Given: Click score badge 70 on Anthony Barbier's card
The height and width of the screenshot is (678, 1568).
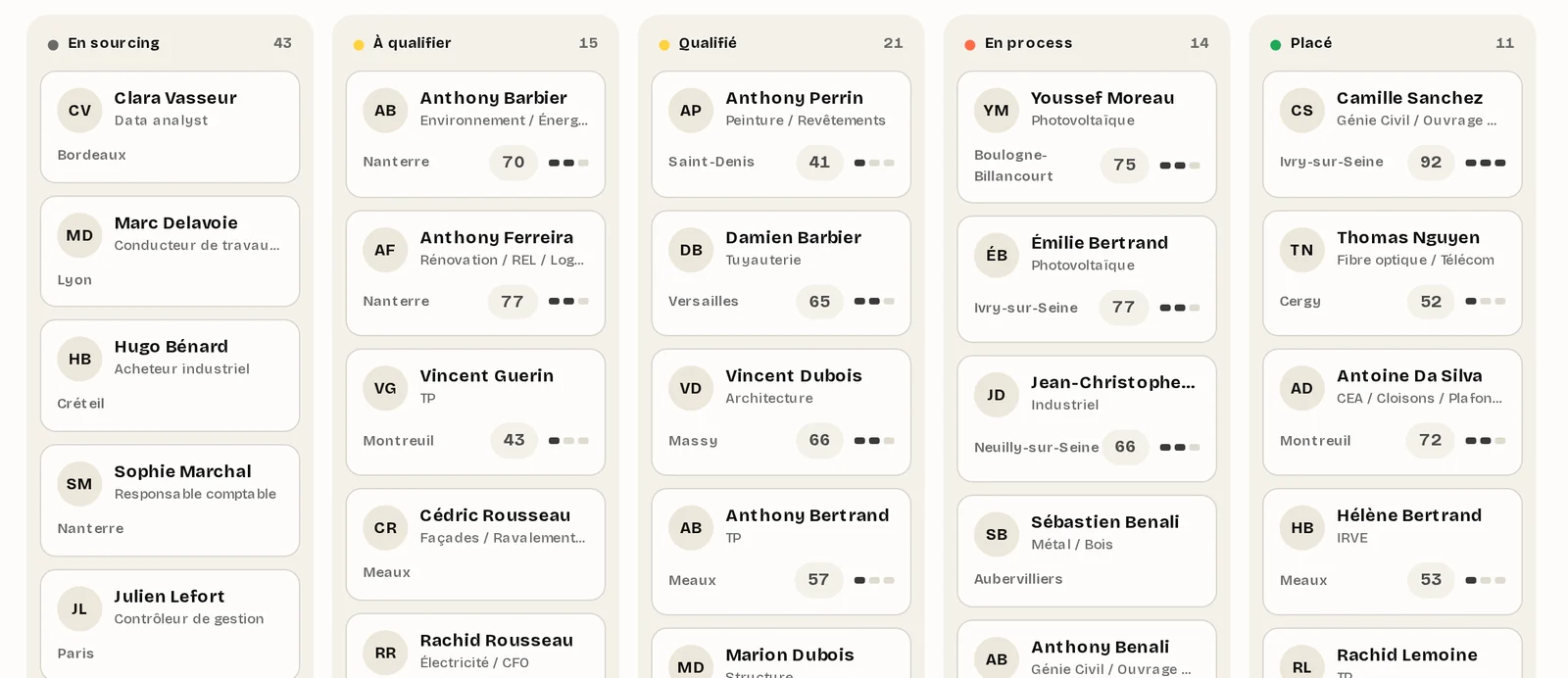Looking at the screenshot, I should click(514, 163).
